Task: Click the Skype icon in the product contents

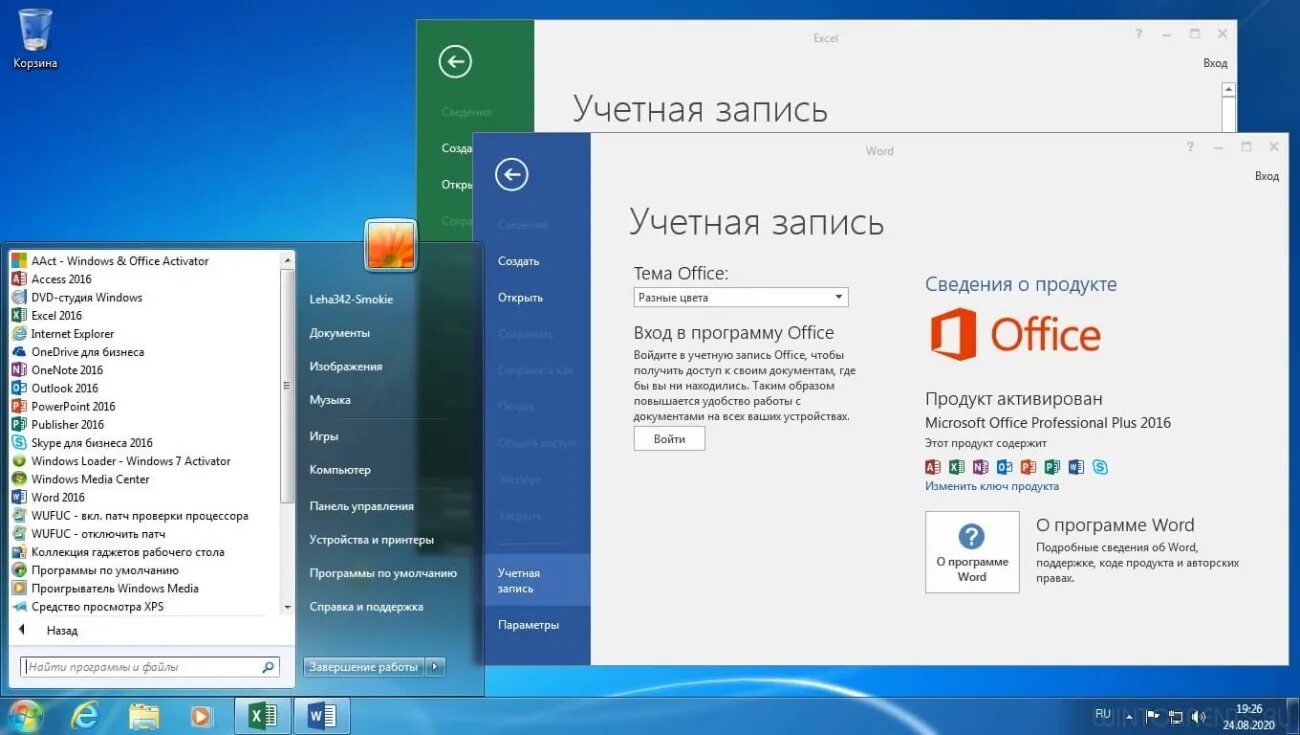Action: click(1100, 467)
